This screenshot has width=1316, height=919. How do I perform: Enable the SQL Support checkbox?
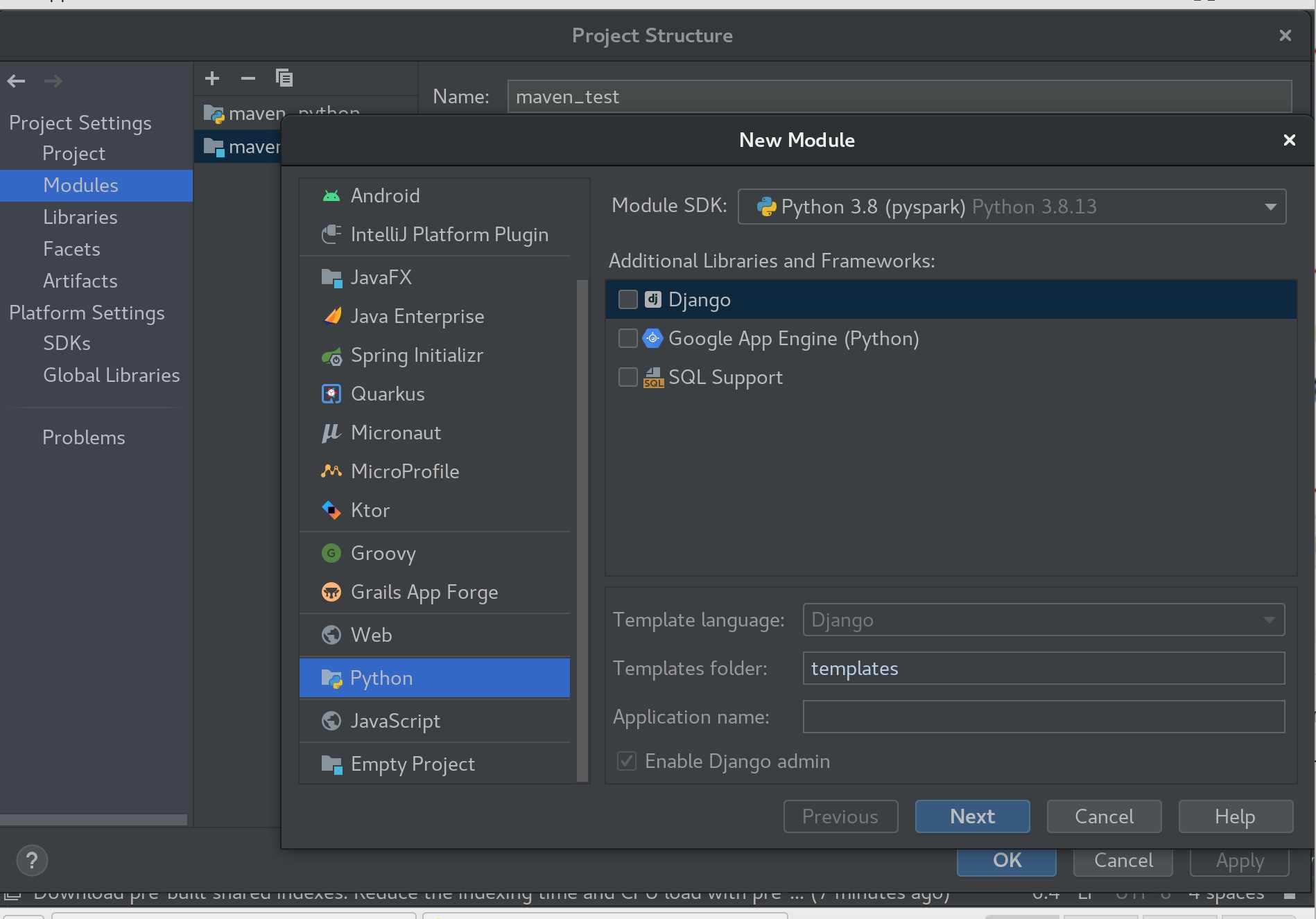(x=627, y=377)
